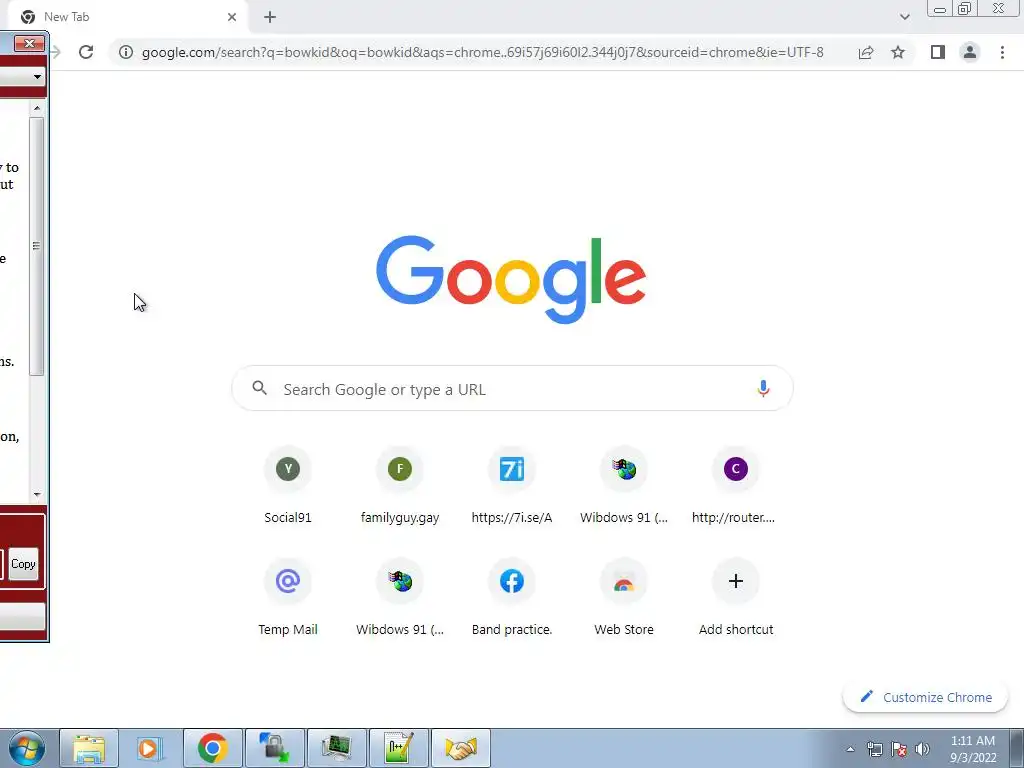This screenshot has height=768, width=1024.
Task: Open the padlock network taskbar app
Action: [274, 748]
